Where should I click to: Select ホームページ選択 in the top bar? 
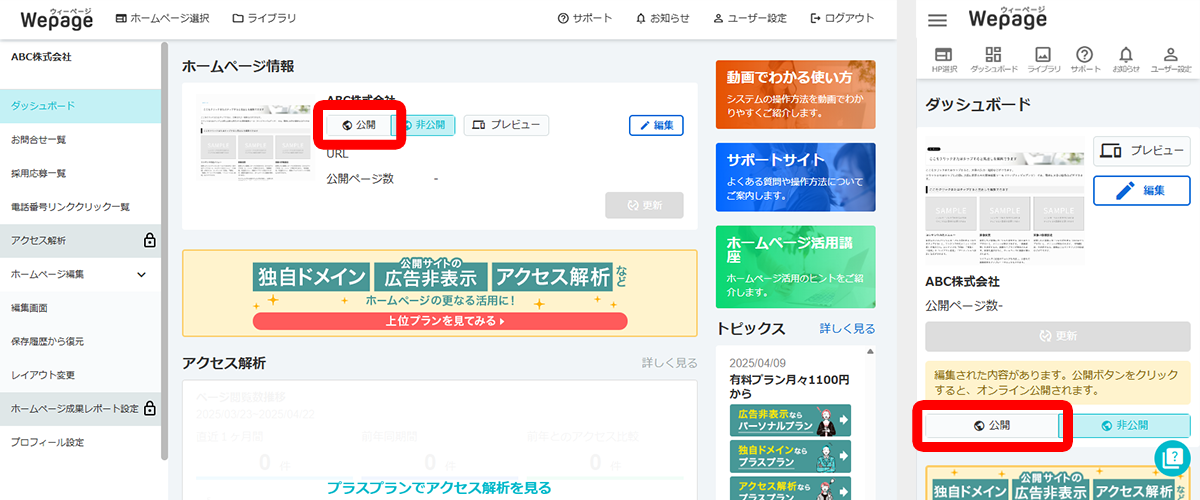pyautogui.click(x=162, y=18)
